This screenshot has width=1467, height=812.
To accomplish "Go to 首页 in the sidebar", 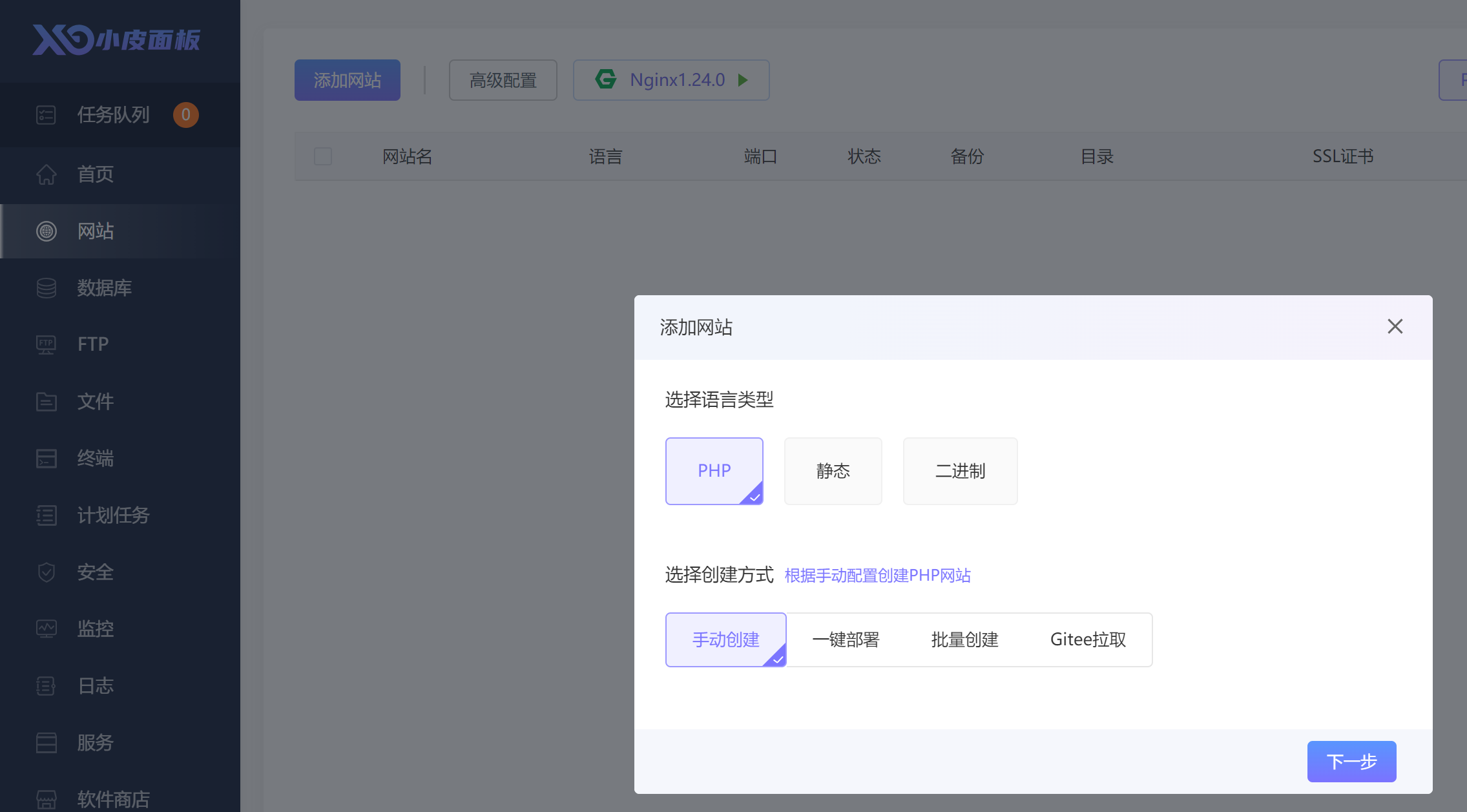I will pos(120,174).
